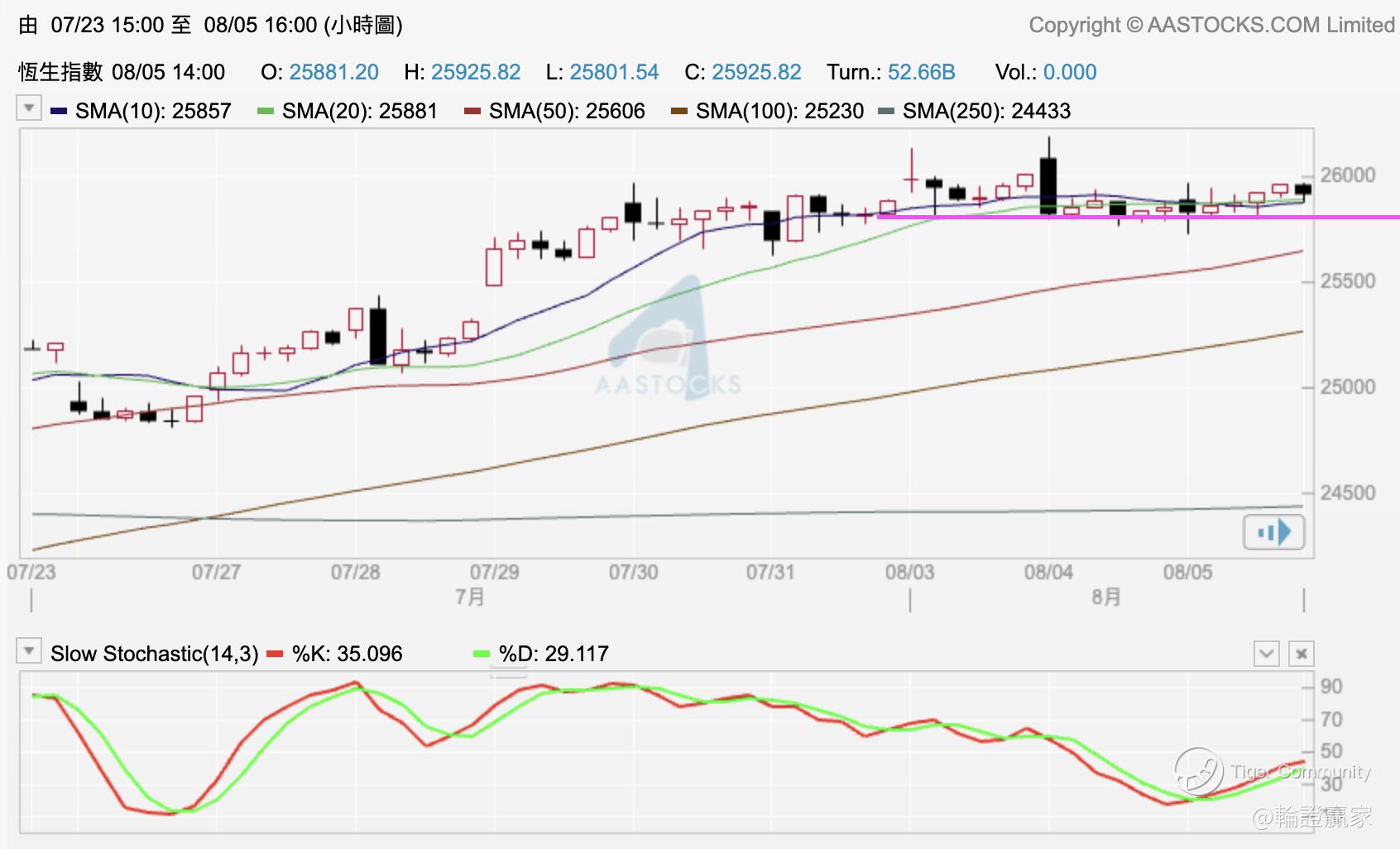Click the SMA(20) green color swatch
Screen dimensions: 1400x849
point(265,111)
